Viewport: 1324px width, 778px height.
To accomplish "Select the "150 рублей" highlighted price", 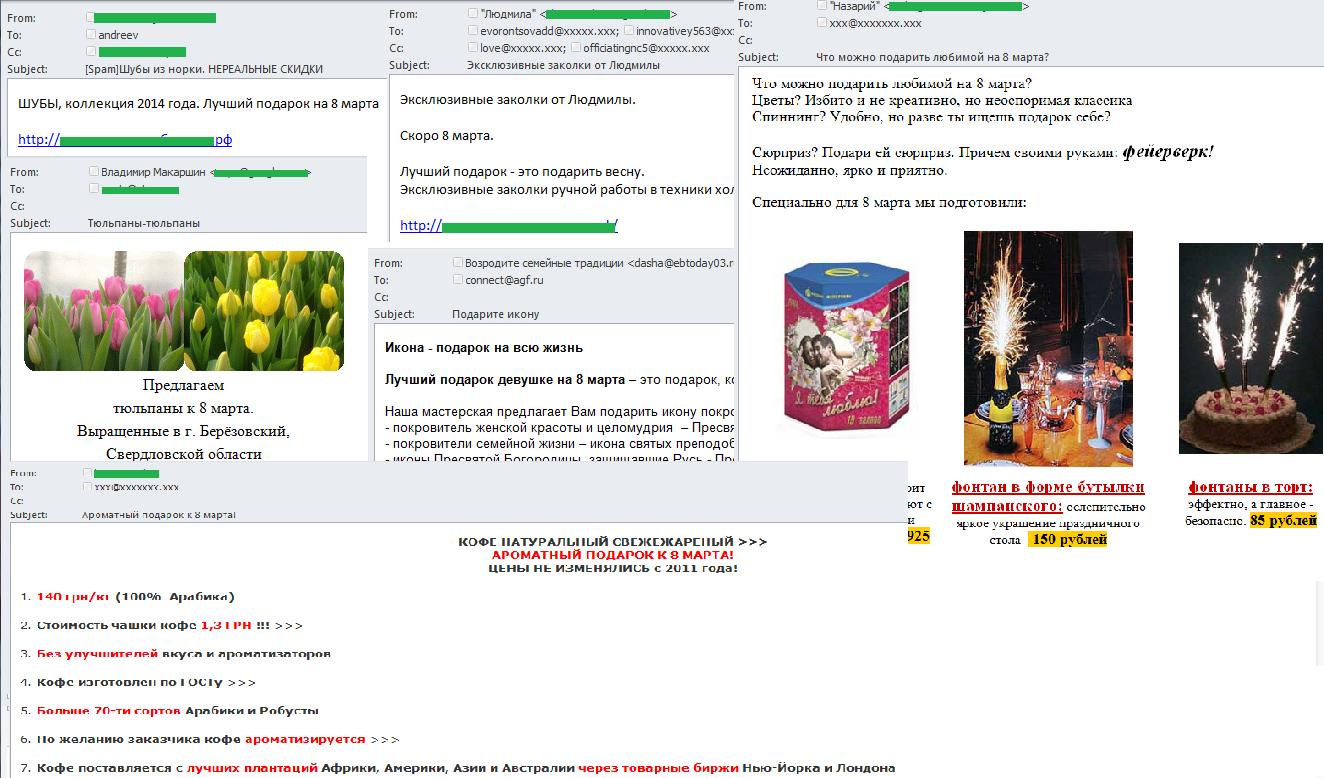I will click(x=1067, y=540).
